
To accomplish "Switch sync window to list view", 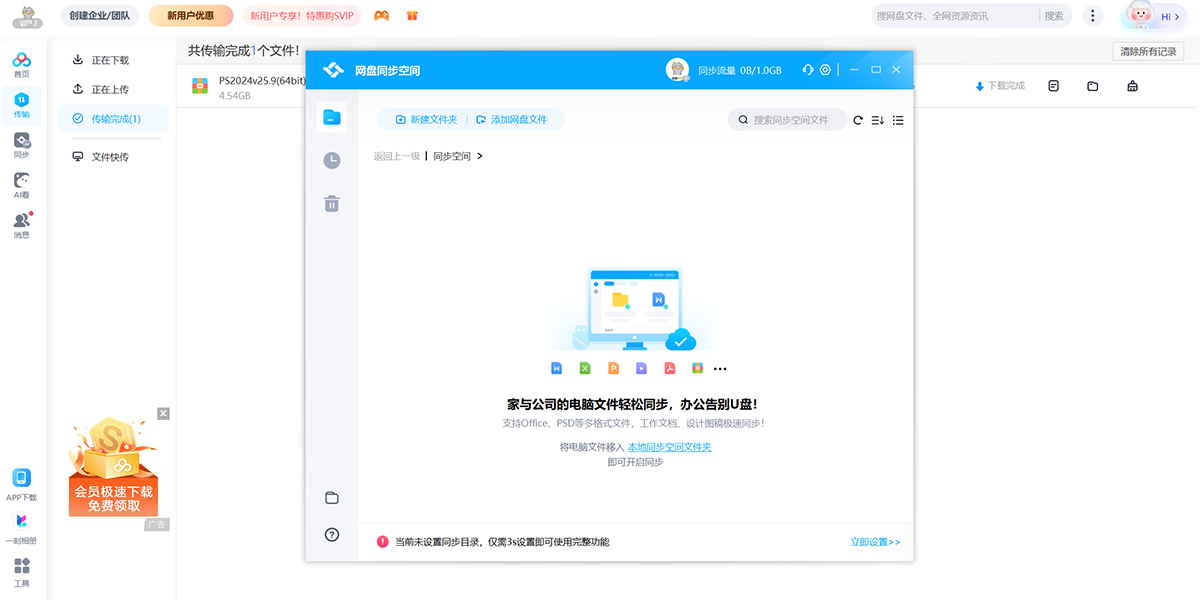I will tap(898, 120).
